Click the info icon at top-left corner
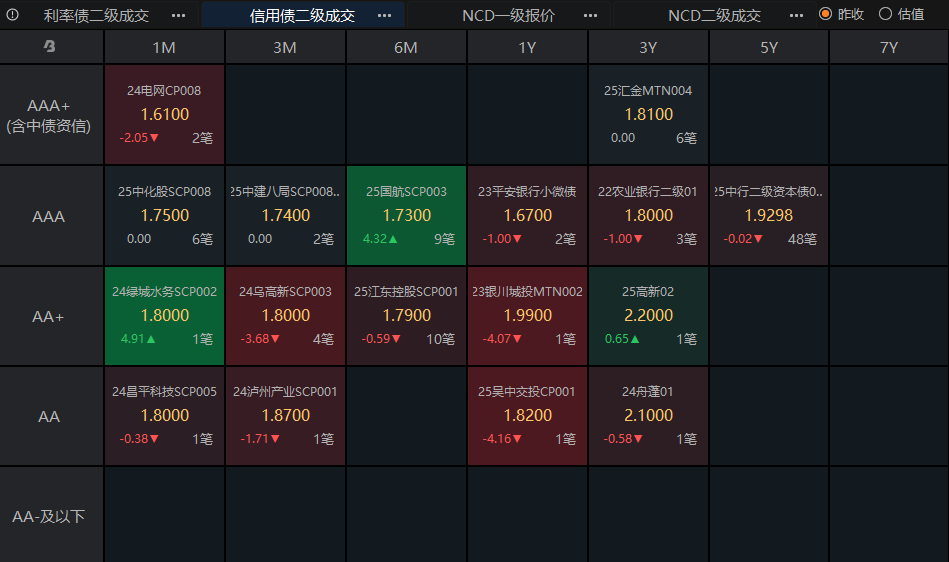The image size is (949, 562). 12,15
